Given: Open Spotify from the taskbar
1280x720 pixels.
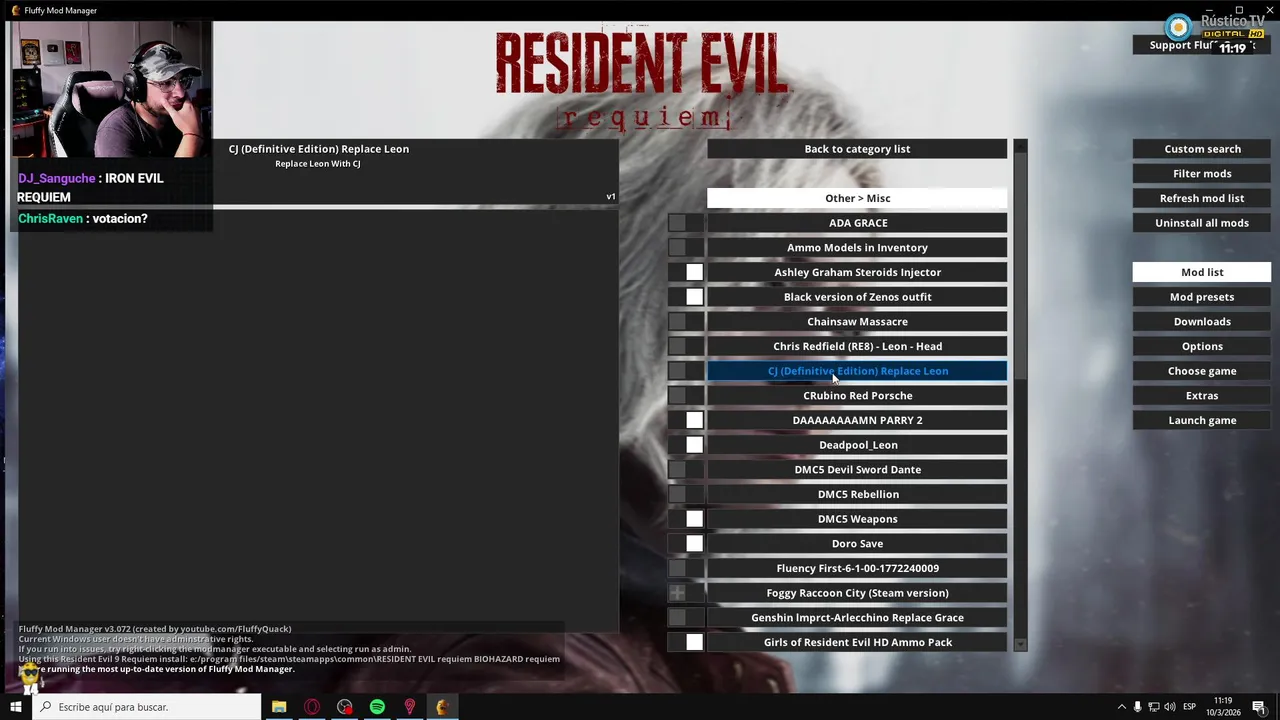Looking at the screenshot, I should click(x=377, y=707).
